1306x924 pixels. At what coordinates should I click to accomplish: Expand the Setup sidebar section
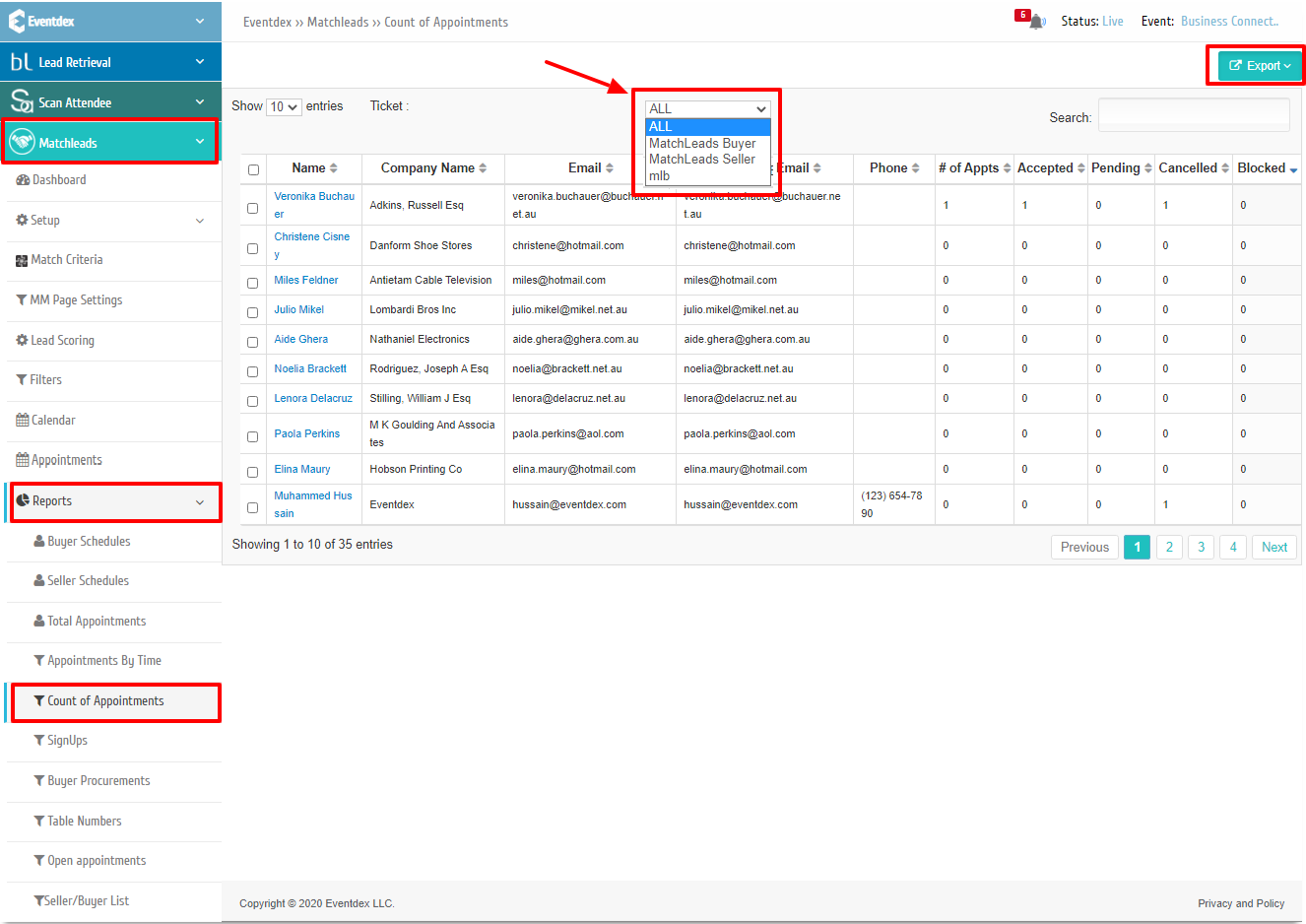point(113,221)
